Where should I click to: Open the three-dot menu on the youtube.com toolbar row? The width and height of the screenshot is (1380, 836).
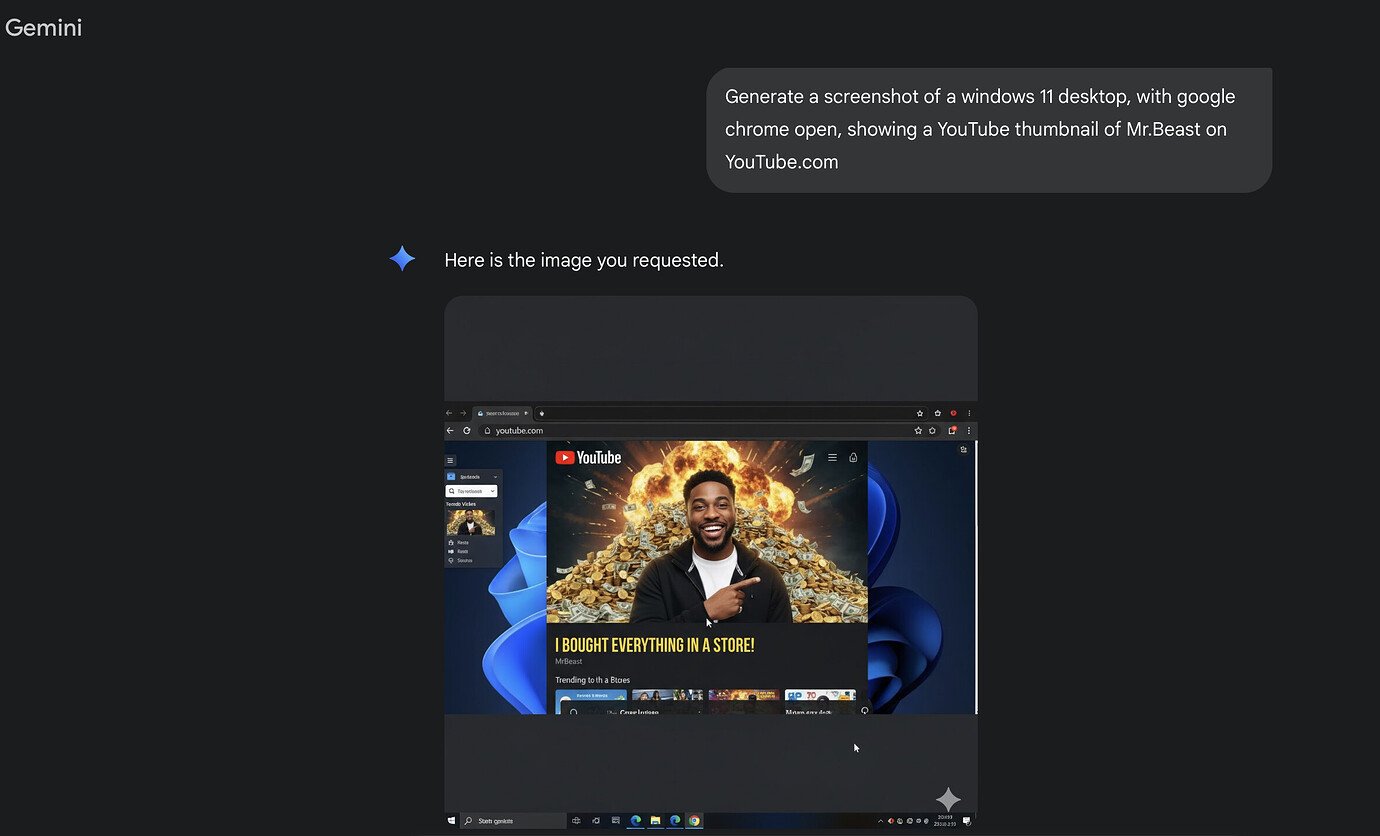(x=969, y=431)
